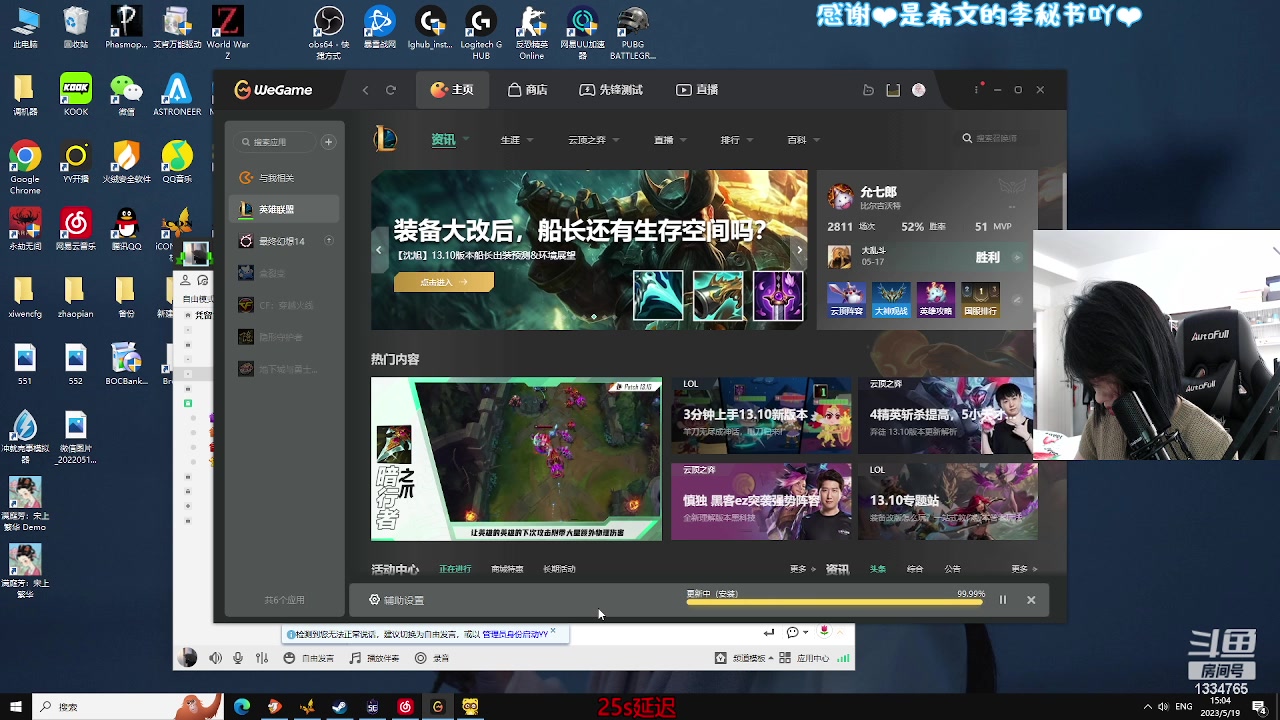Switch to 头条 news tab
1280x720 pixels.
pyautogui.click(x=877, y=569)
